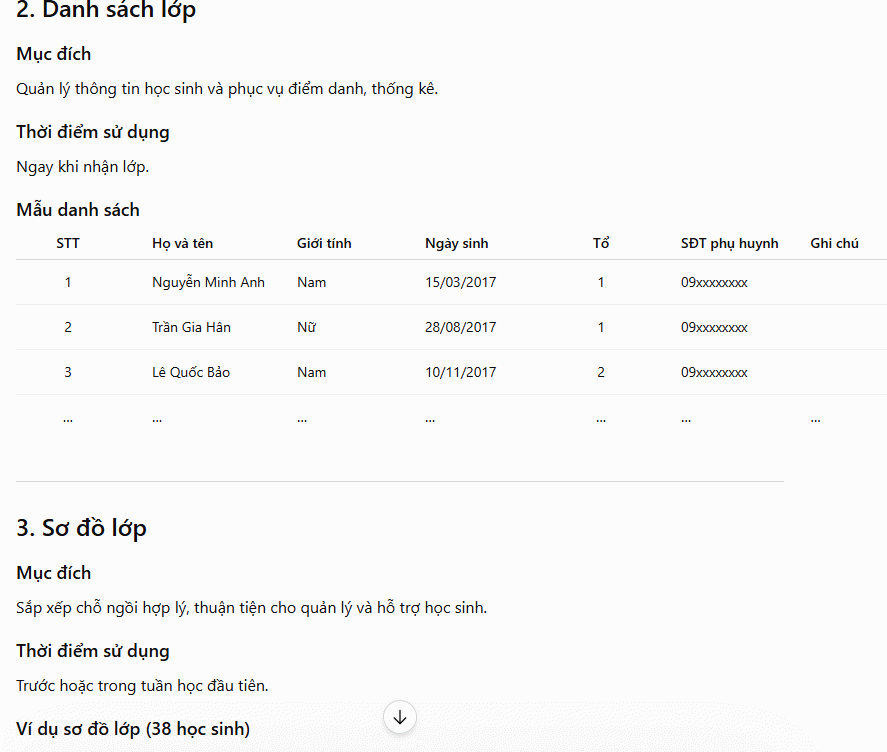Click the Nữ gender cell
This screenshot has height=752, width=887.
tap(306, 327)
